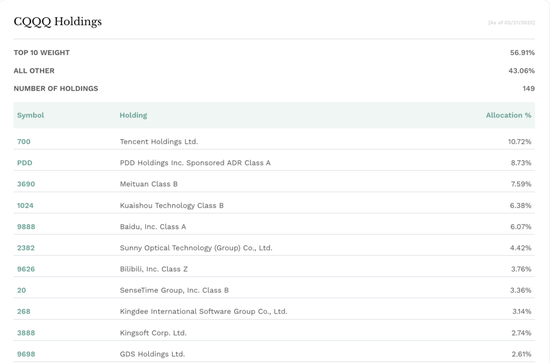Open the 20 ticker symbol link
This screenshot has height=363, width=550.
[21, 290]
